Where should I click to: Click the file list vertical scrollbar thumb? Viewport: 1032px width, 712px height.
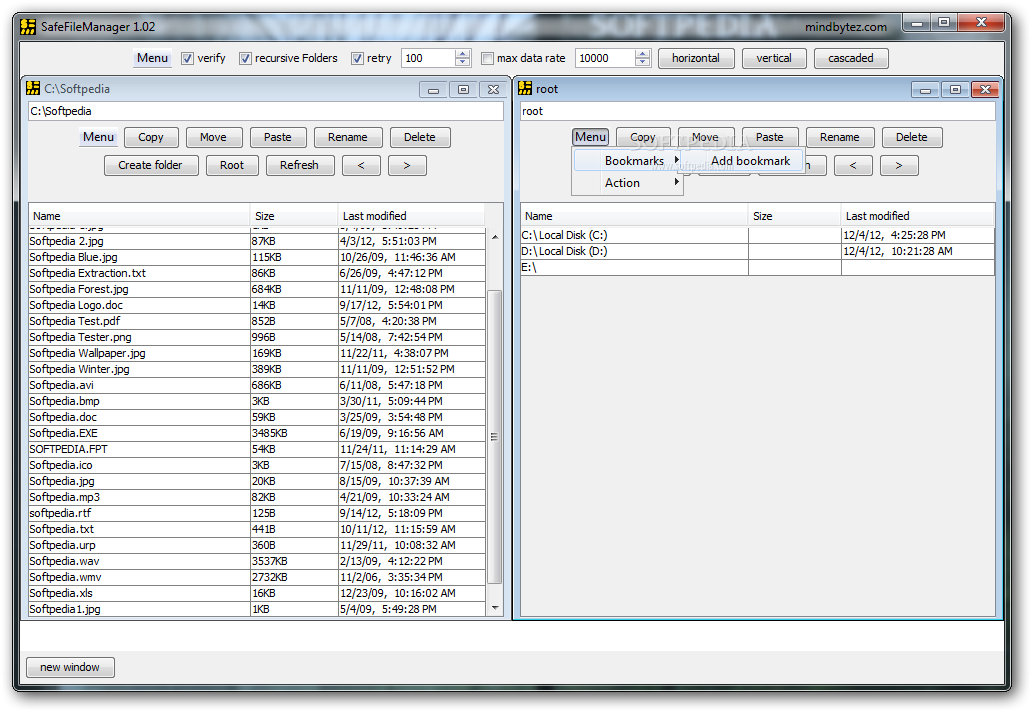494,436
